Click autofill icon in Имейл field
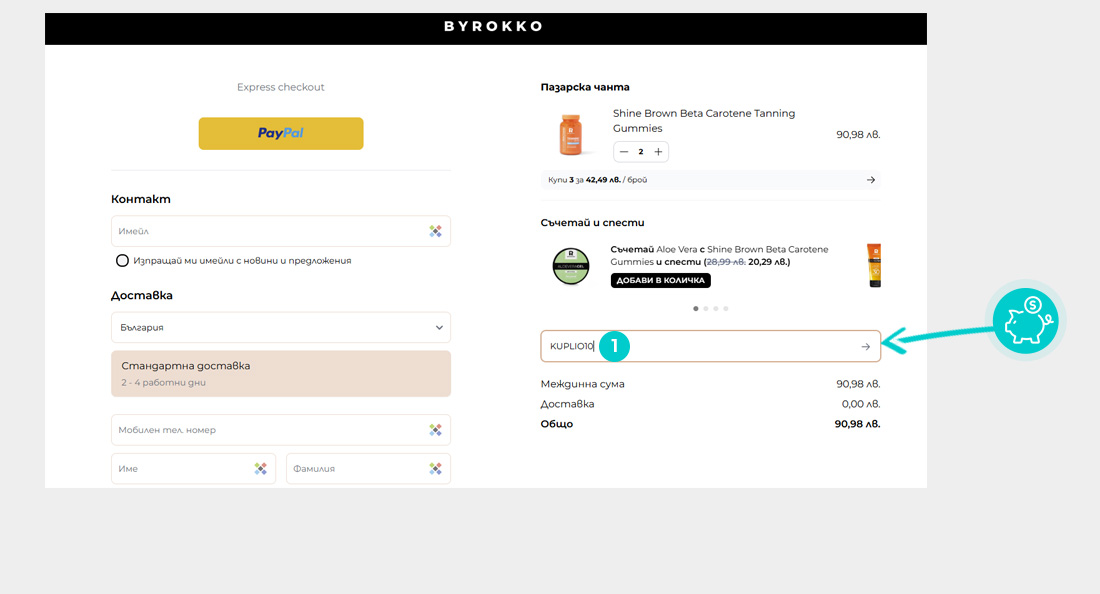Image resolution: width=1100 pixels, height=594 pixels. click(x=436, y=231)
